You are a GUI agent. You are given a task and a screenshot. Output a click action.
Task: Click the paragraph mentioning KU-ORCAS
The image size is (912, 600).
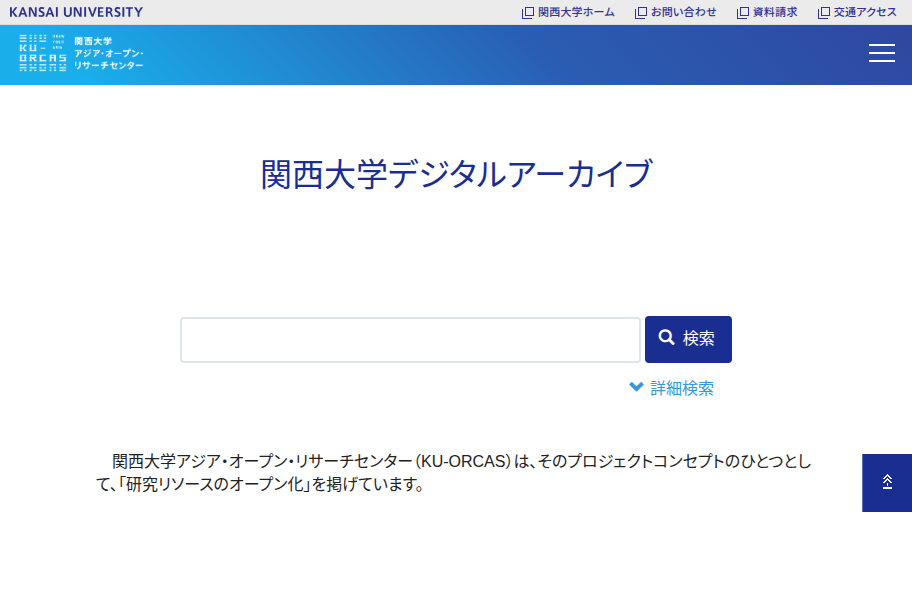click(454, 473)
